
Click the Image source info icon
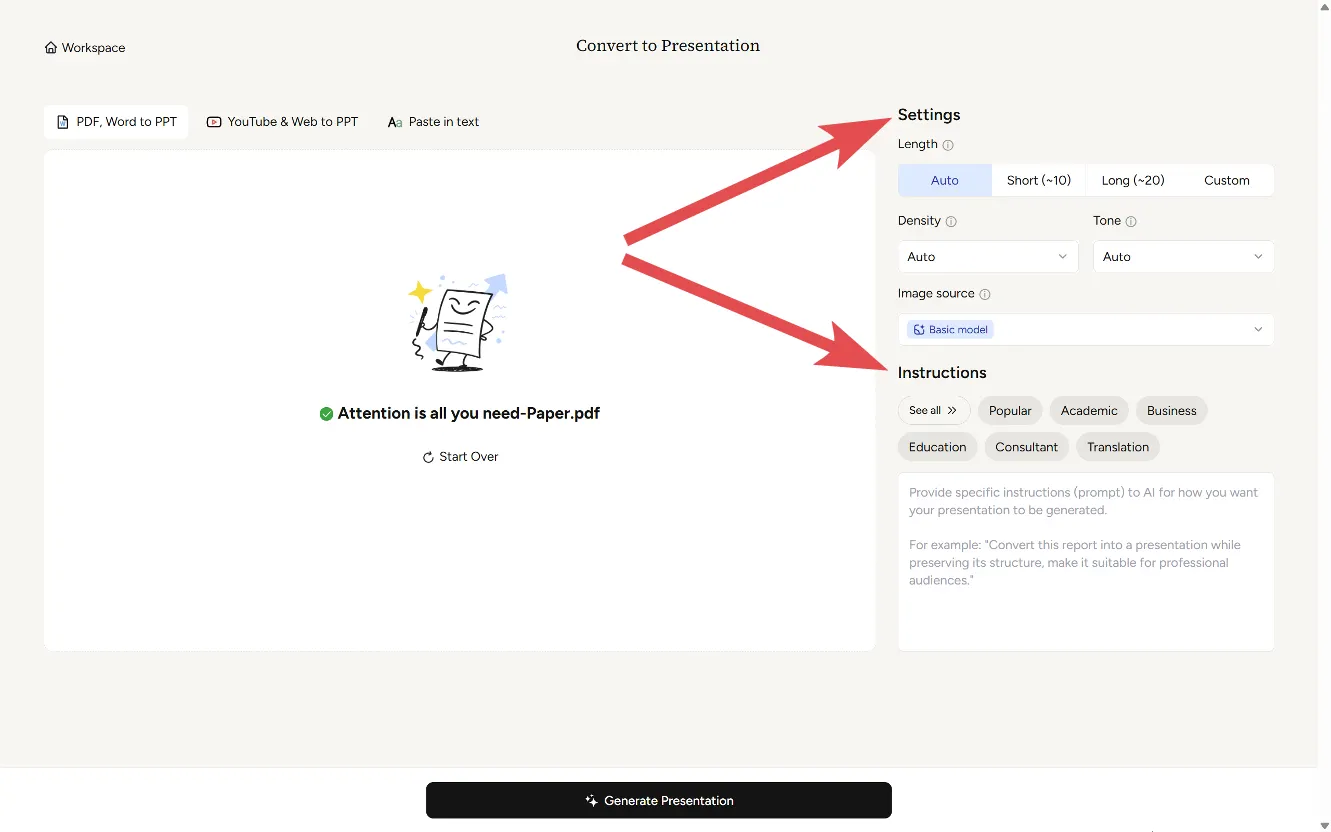tap(985, 294)
